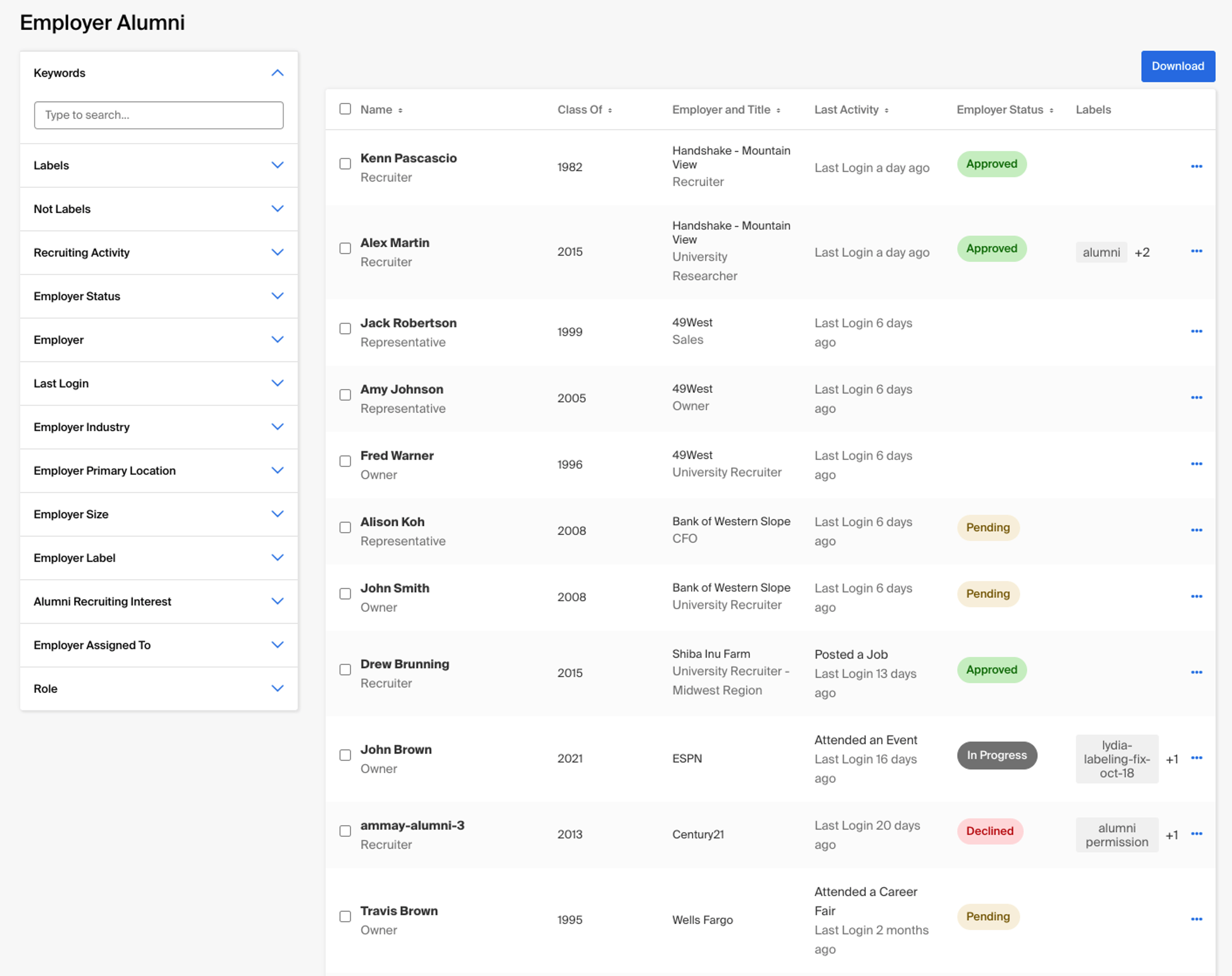The image size is (1232, 976).
Task: Click the ellipsis menu for John Brown
Action: pos(1196,758)
